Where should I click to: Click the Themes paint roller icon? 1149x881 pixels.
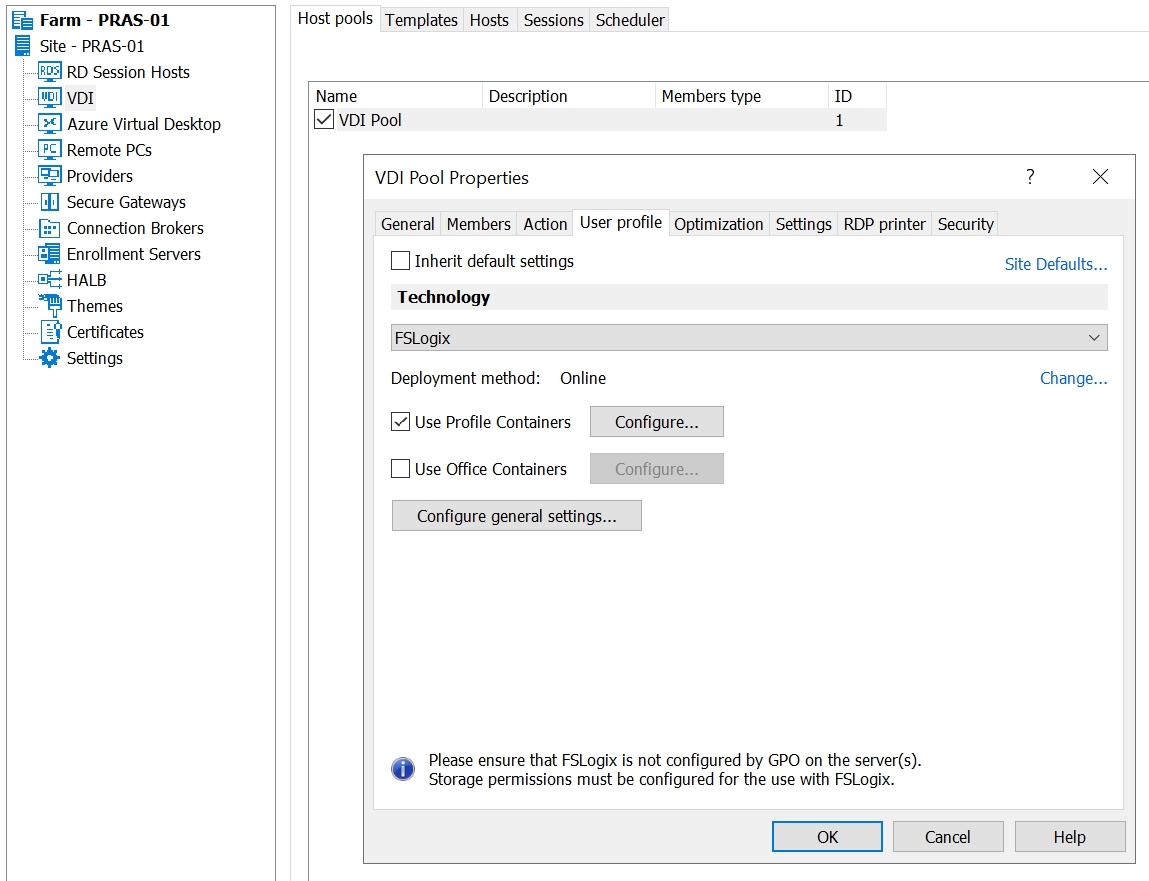[x=50, y=306]
